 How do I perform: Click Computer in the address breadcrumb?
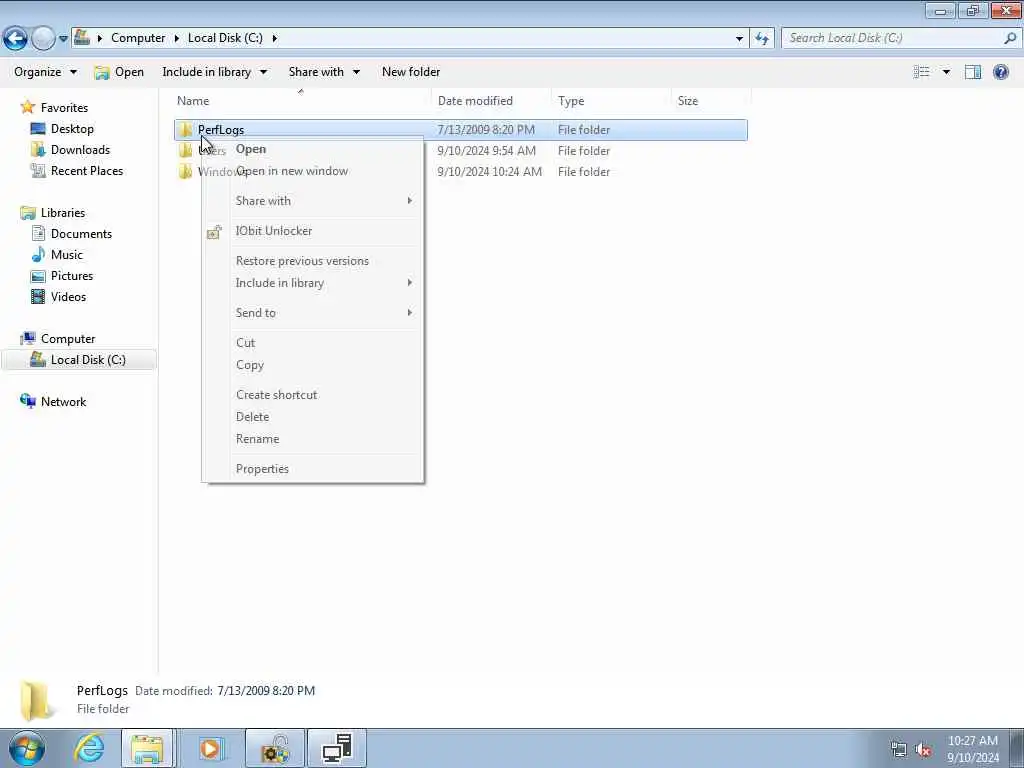[x=138, y=38]
